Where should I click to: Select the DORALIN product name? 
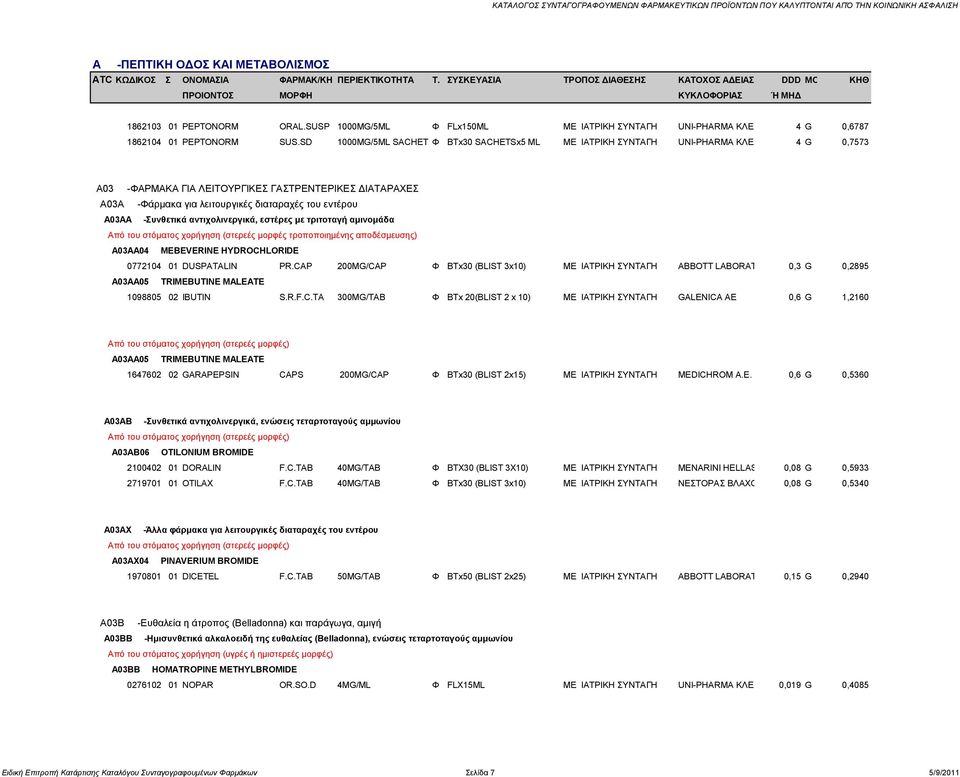201,468
